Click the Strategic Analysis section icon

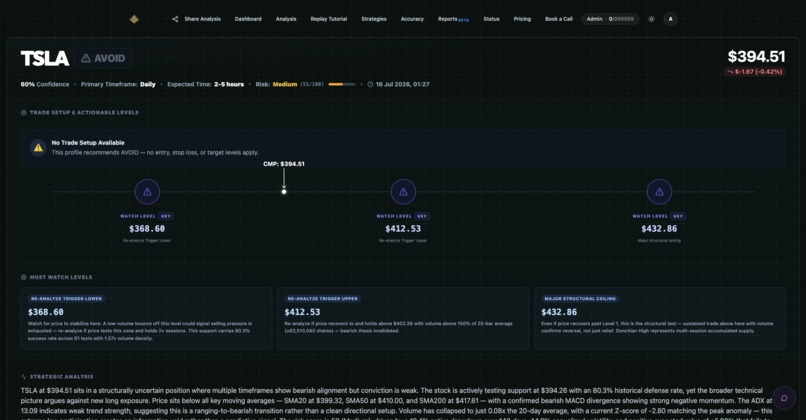[x=24, y=377]
